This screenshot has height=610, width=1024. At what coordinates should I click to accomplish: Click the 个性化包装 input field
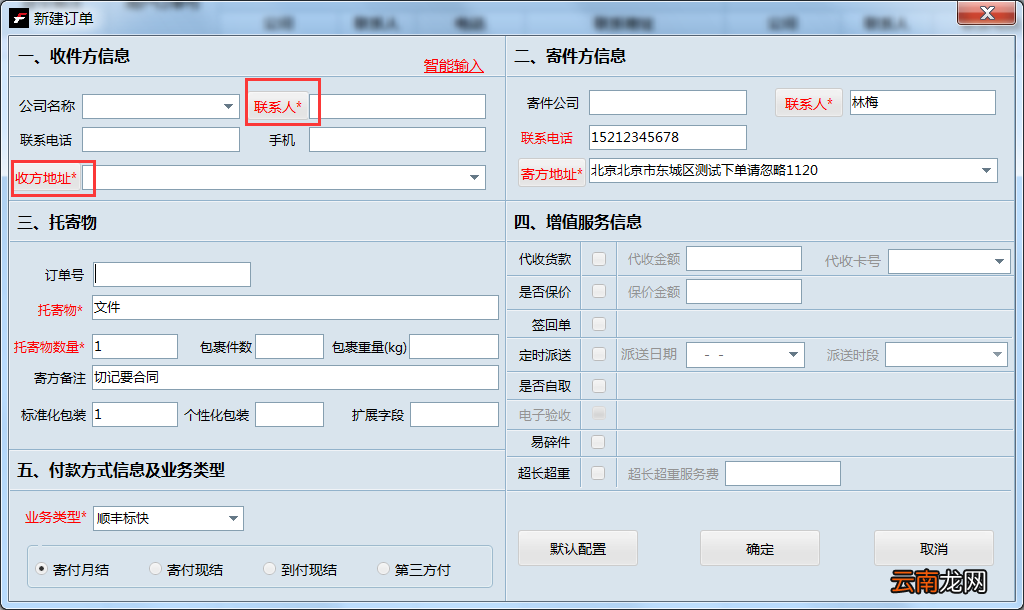pyautogui.click(x=289, y=415)
